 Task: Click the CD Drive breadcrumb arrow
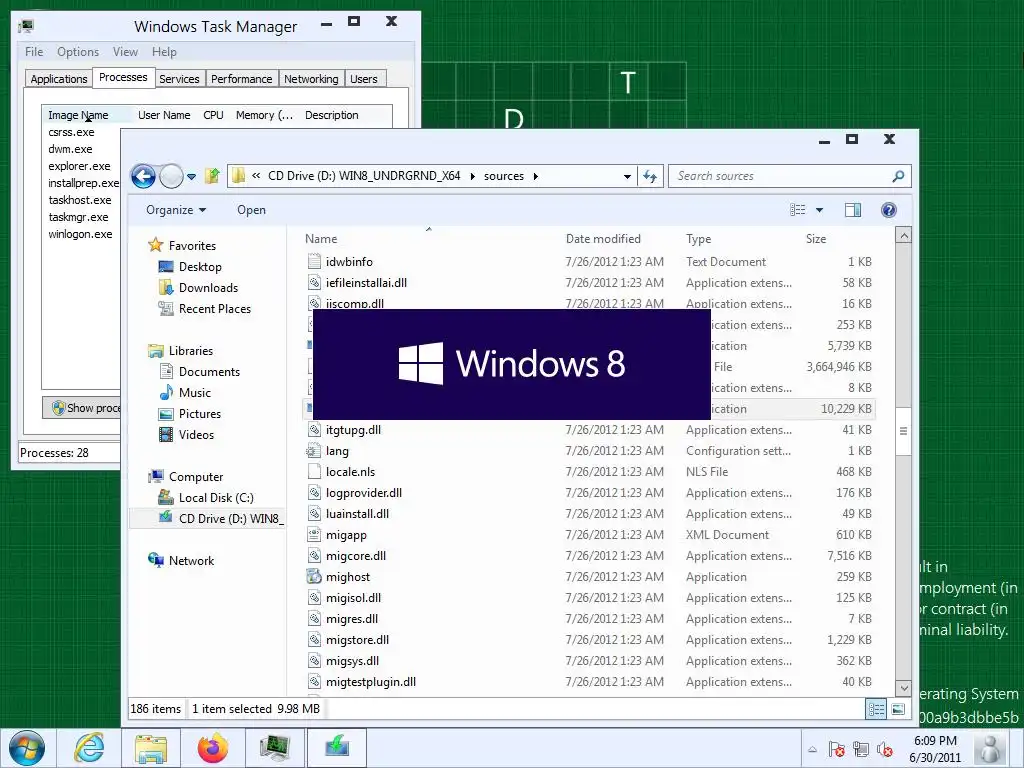472,176
